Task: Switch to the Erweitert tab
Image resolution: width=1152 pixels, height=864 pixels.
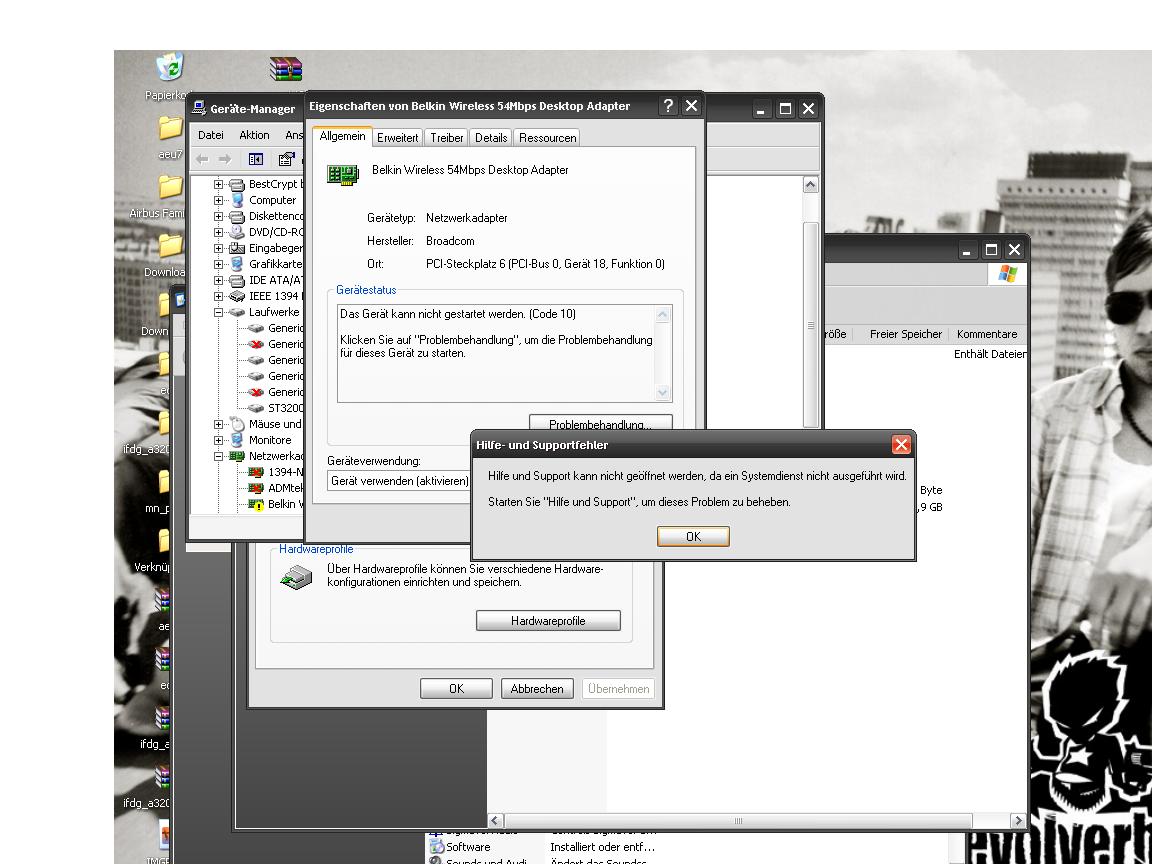Action: click(x=397, y=137)
